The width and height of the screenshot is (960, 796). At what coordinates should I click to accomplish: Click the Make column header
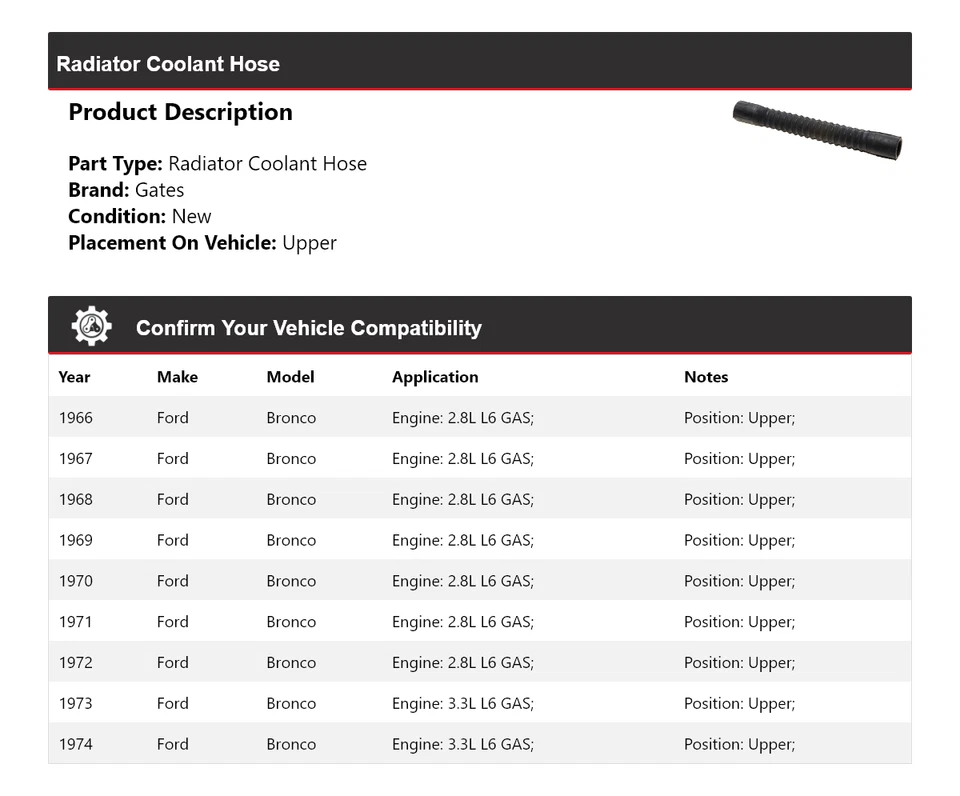click(177, 377)
